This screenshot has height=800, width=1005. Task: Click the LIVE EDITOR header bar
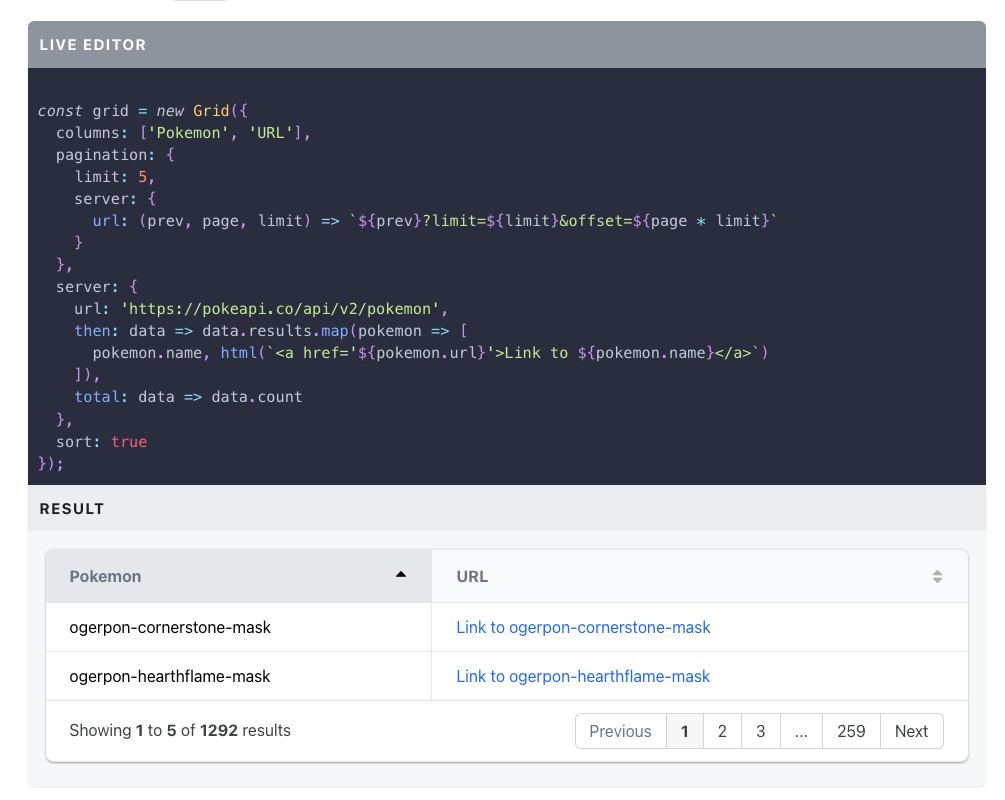[93, 44]
